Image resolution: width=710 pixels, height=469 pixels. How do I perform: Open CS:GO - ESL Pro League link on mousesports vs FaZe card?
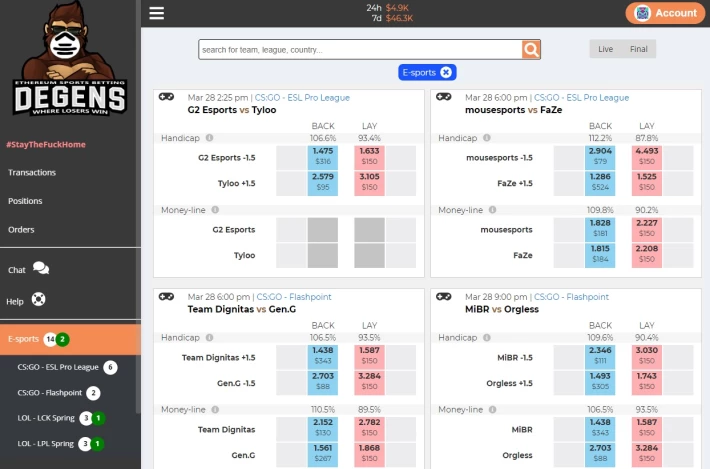coord(581,97)
